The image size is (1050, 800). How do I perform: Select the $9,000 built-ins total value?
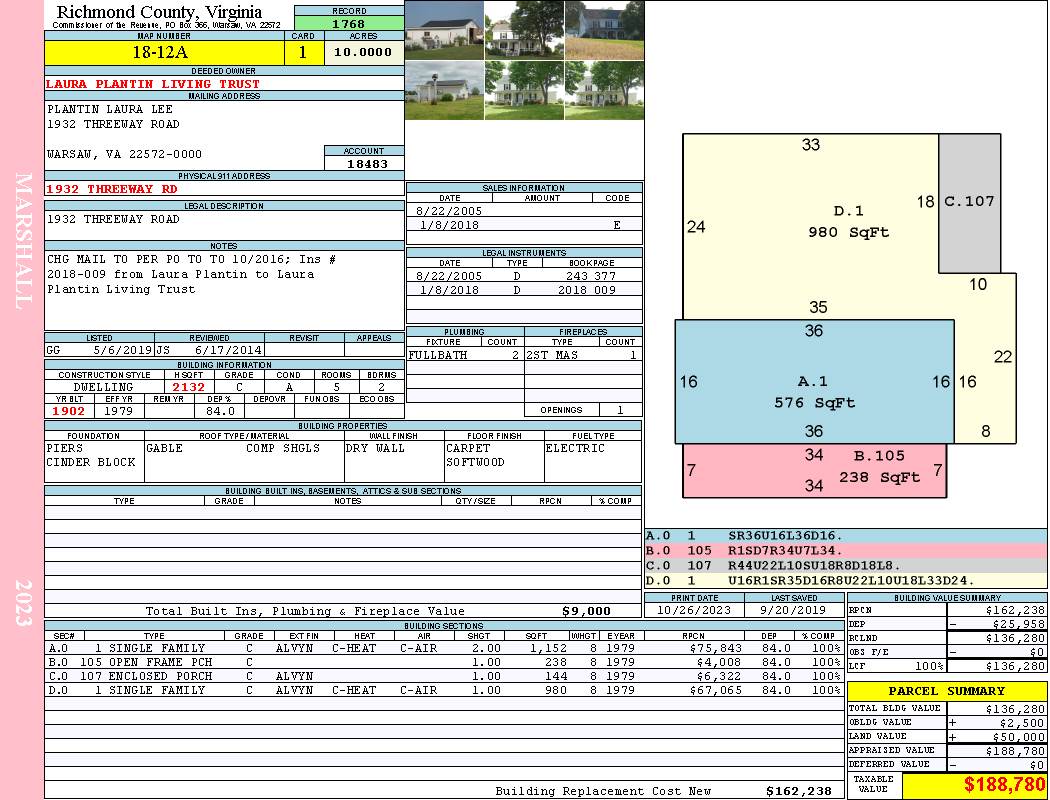(587, 611)
